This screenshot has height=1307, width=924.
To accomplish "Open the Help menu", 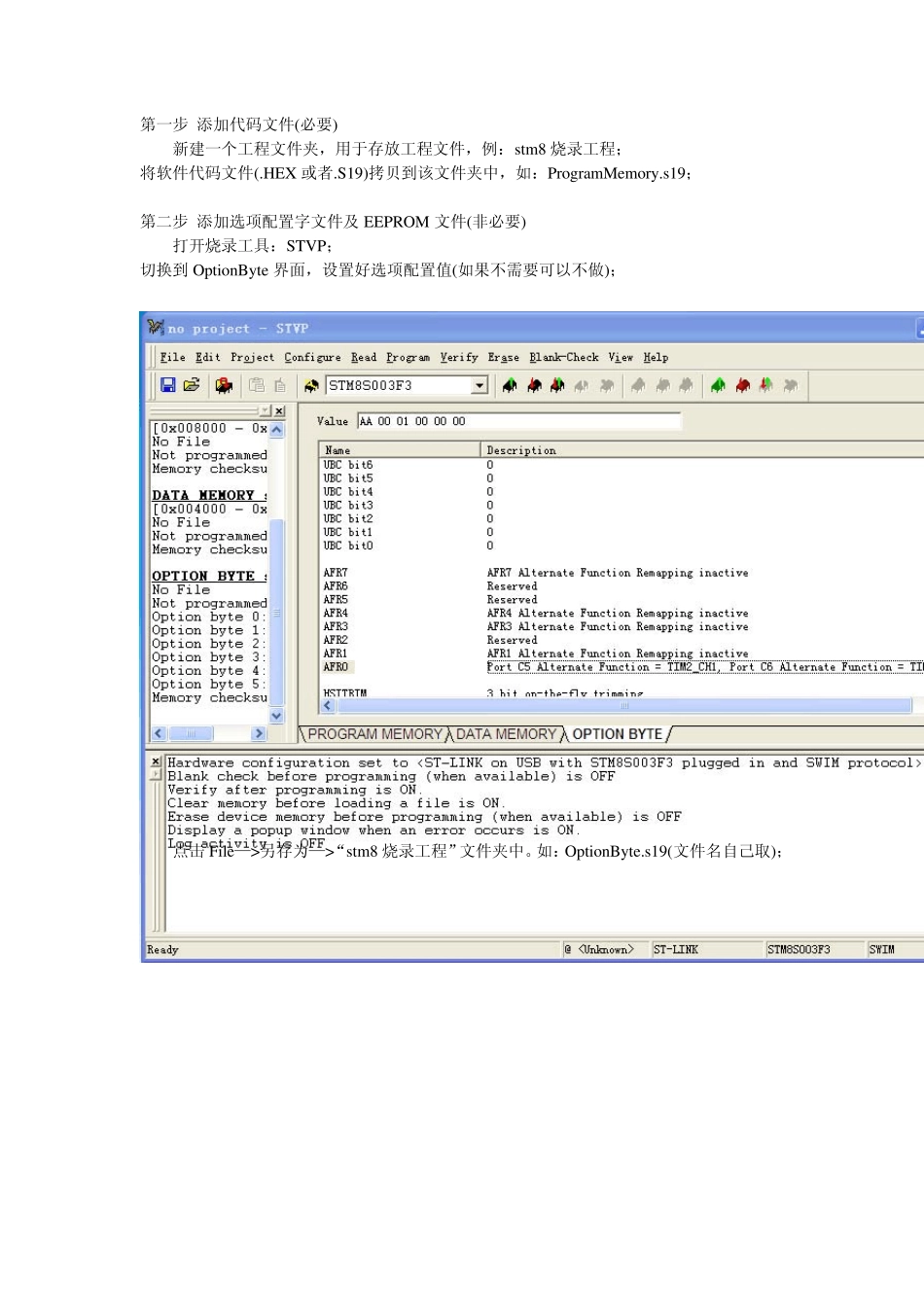I will pos(656,357).
